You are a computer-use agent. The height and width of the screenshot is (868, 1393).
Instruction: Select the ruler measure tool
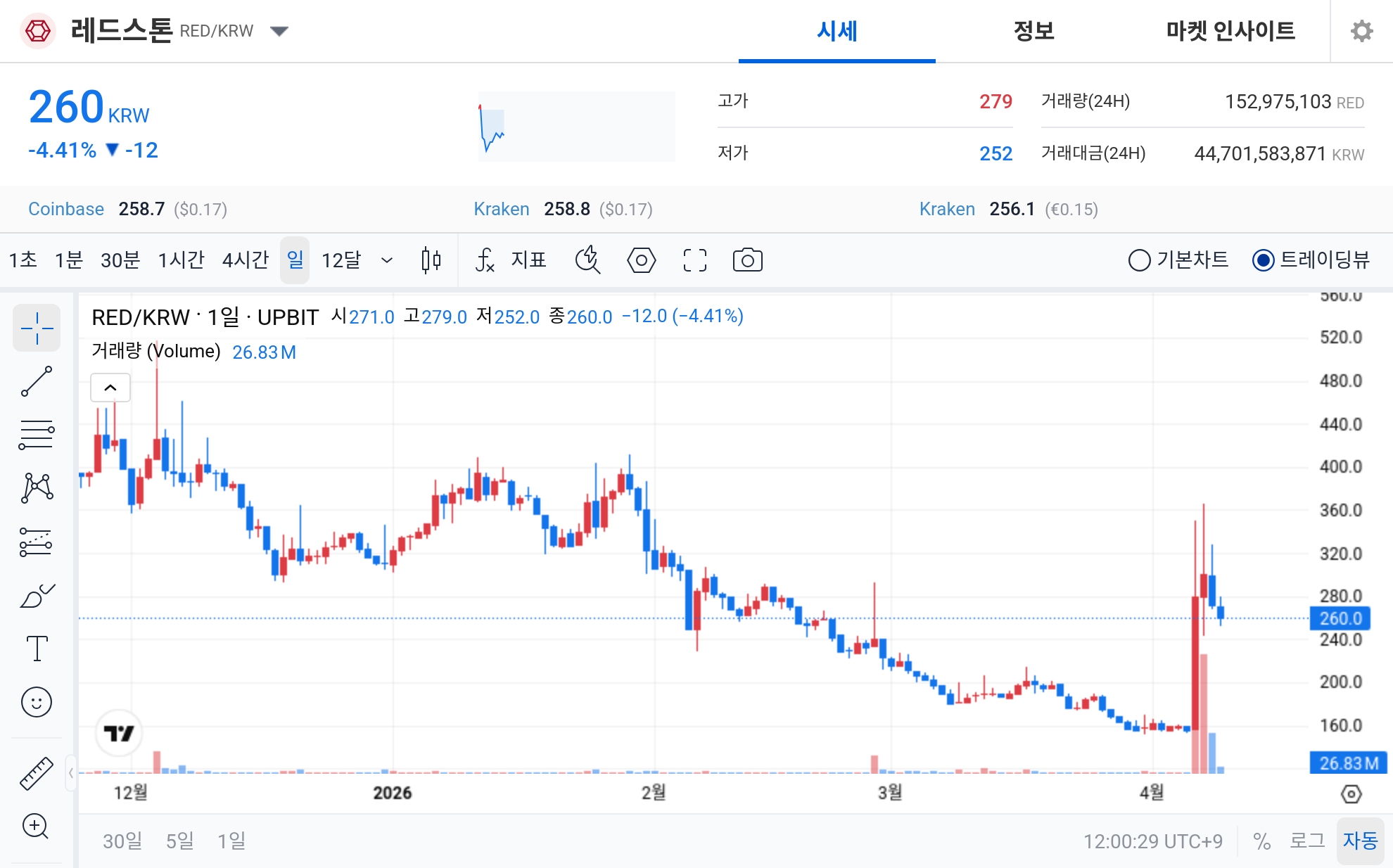(x=37, y=773)
